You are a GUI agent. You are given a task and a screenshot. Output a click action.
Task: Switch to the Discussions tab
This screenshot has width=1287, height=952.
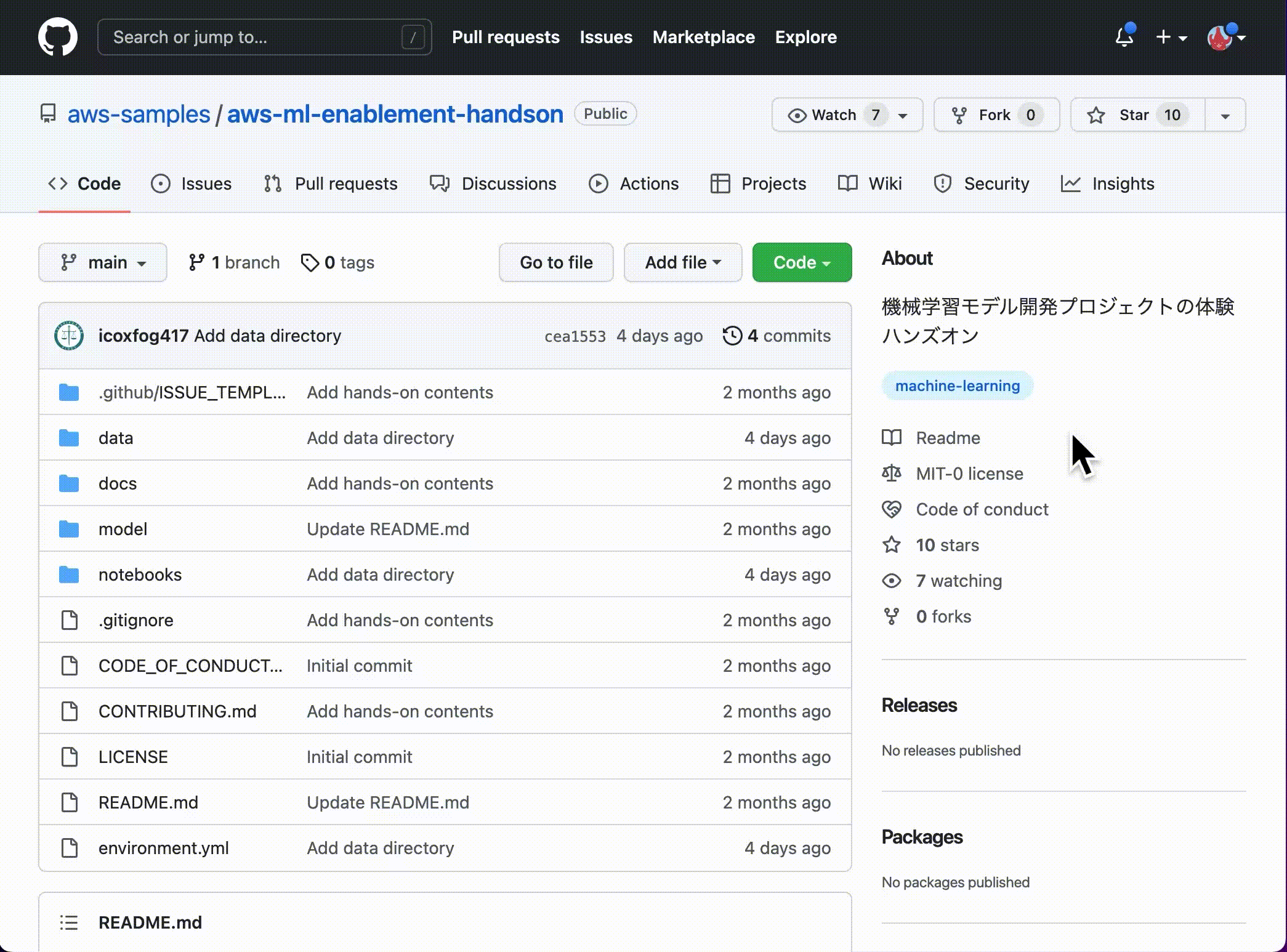pos(493,184)
